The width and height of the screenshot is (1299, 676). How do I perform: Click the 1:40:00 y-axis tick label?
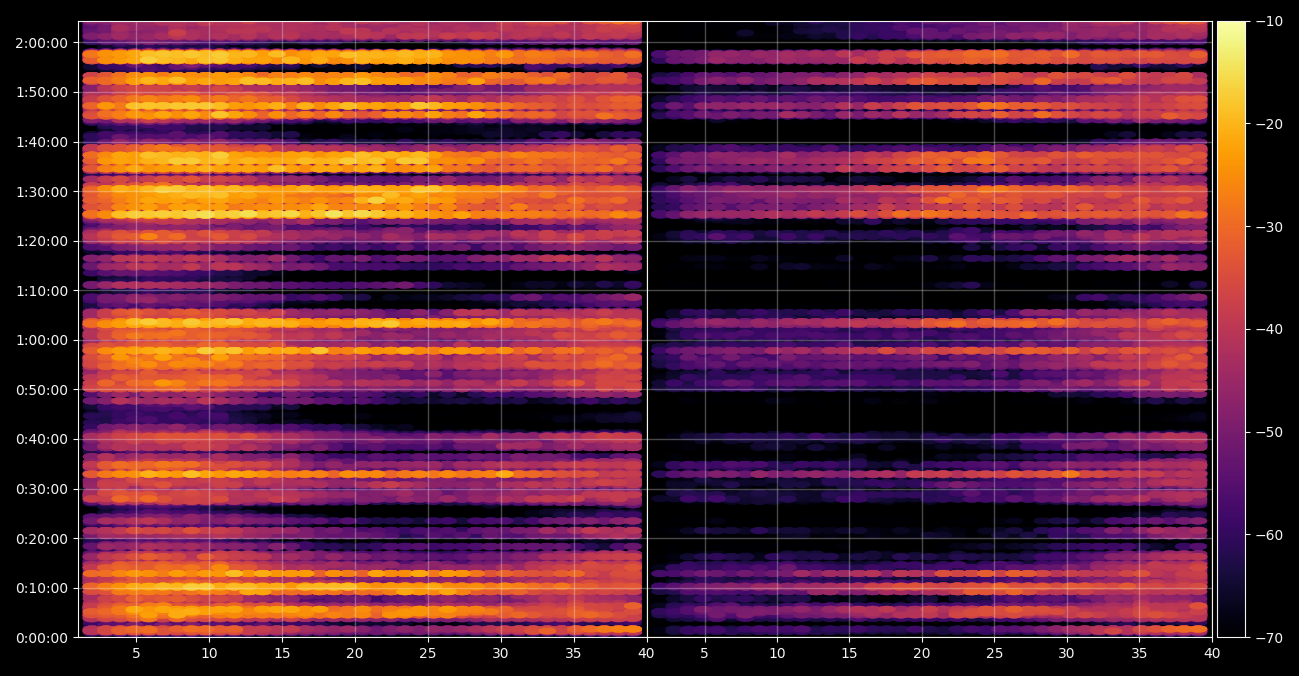(42, 142)
